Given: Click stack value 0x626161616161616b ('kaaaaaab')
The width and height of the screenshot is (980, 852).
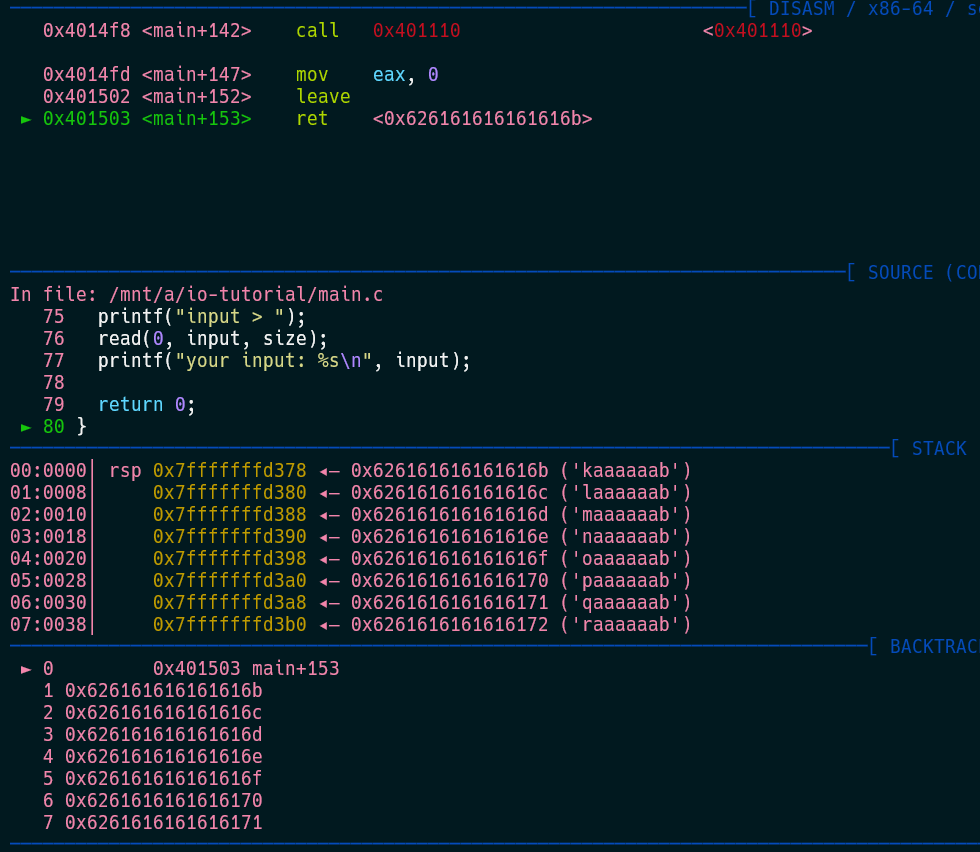Looking at the screenshot, I should coord(521,471).
